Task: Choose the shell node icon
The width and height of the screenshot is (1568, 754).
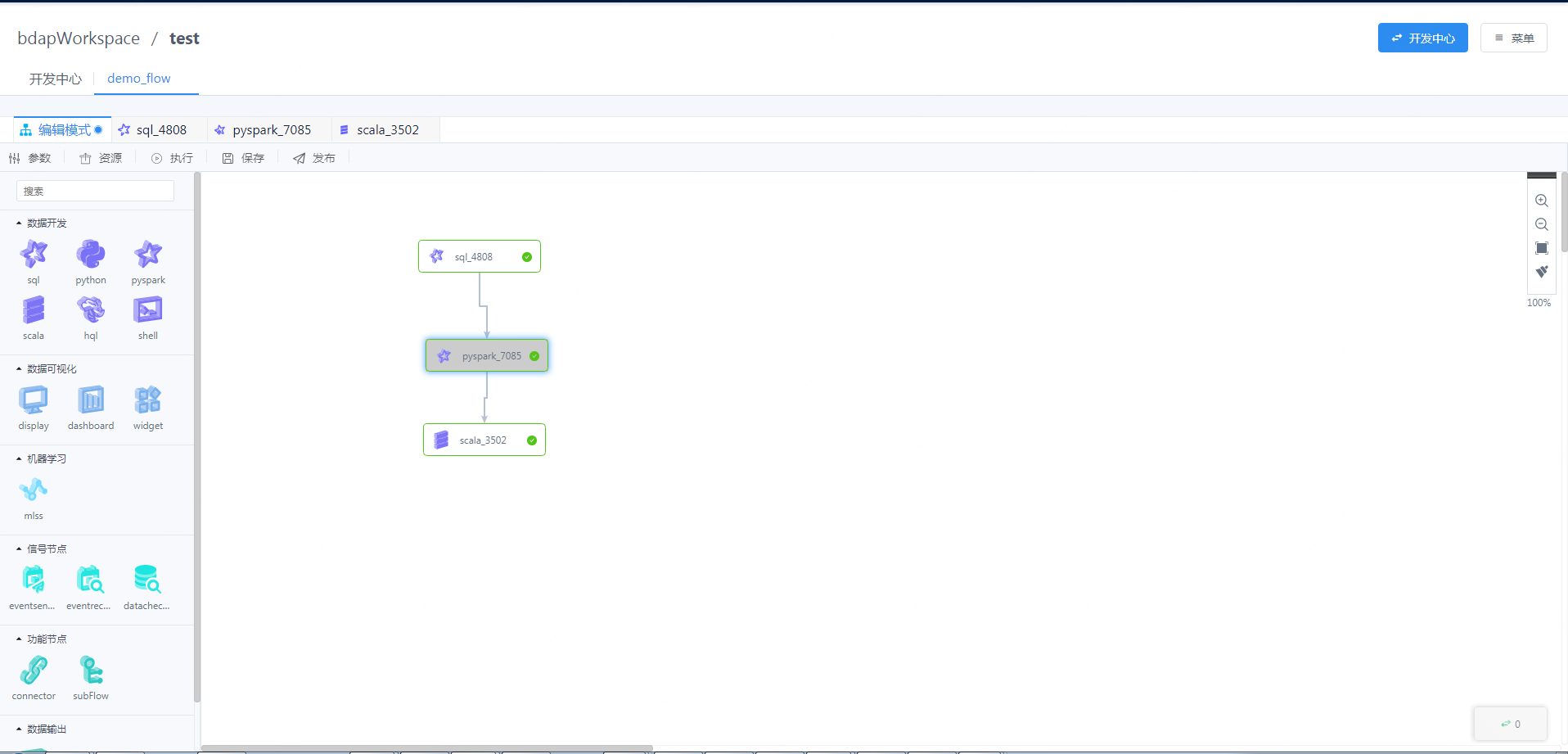Action: tap(148, 310)
